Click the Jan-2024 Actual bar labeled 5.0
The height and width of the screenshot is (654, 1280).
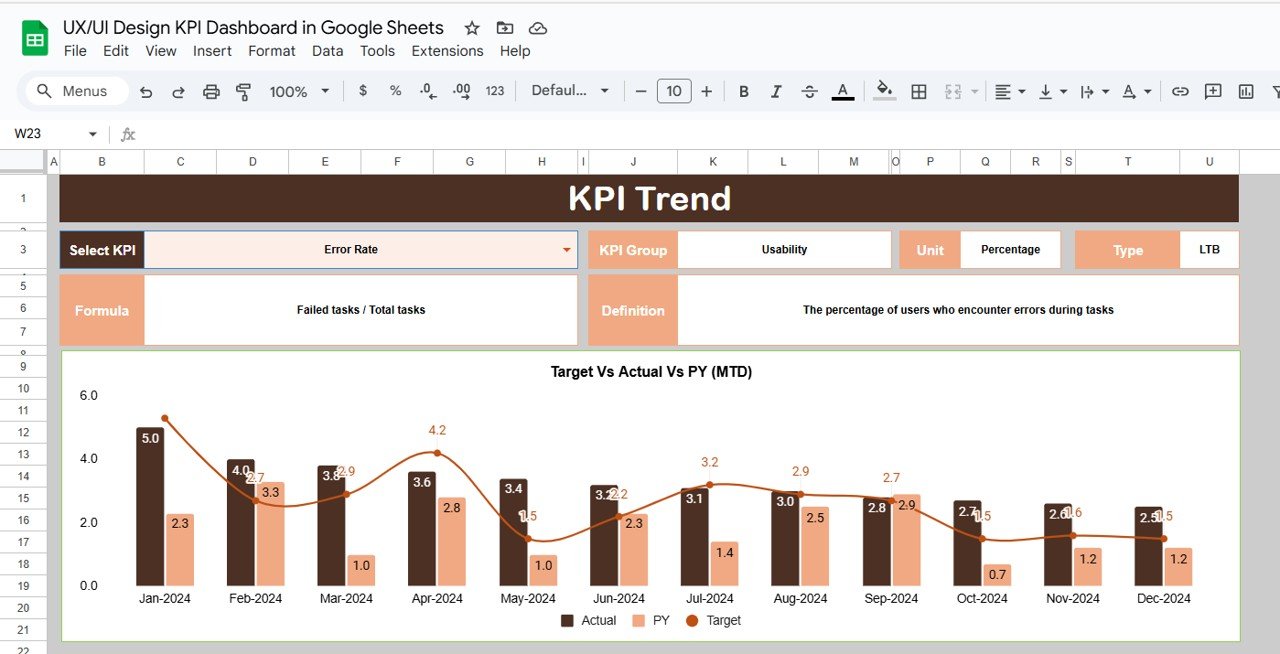point(150,507)
